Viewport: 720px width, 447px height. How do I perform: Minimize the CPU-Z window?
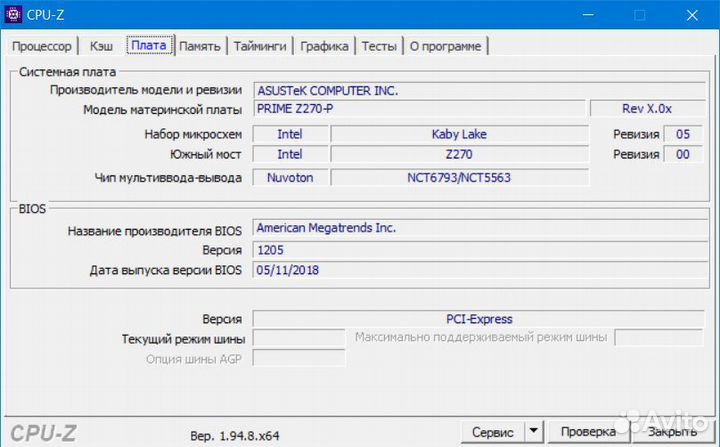pos(592,15)
